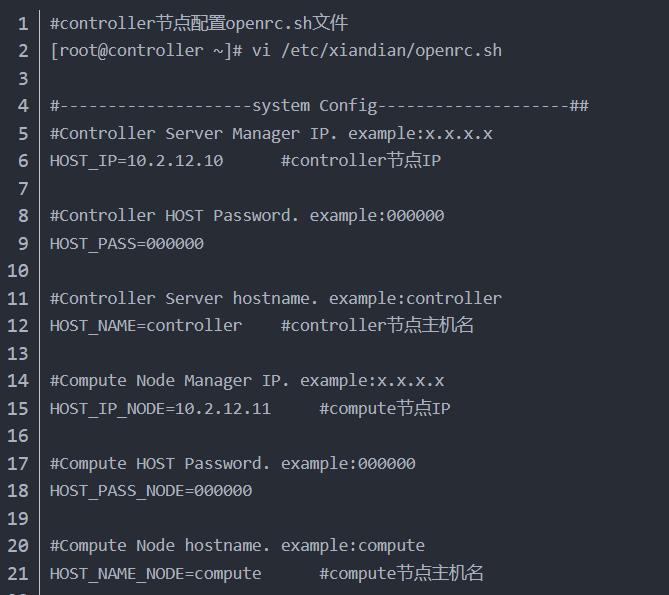Click the HOST_NAME=controller assignment
This screenshot has height=595, width=669.
146,325
